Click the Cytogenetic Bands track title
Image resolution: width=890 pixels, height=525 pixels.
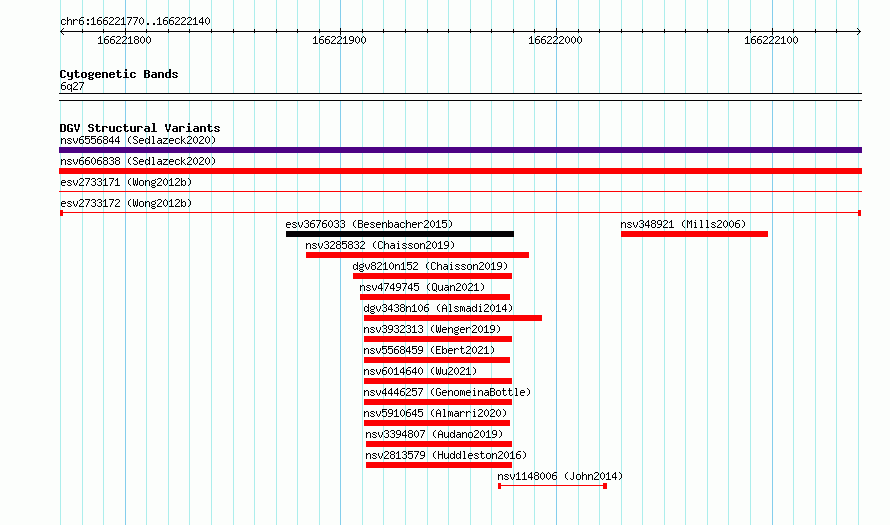point(119,74)
